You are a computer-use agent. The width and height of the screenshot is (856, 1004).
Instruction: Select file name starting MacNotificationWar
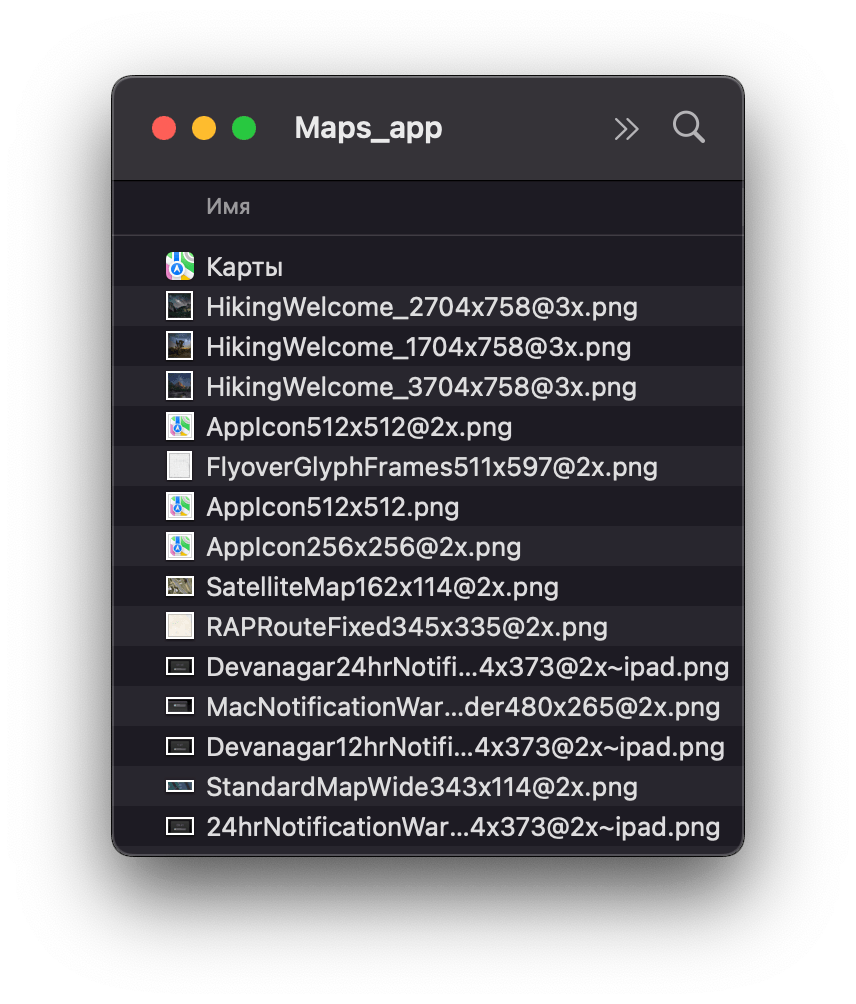coord(464,707)
